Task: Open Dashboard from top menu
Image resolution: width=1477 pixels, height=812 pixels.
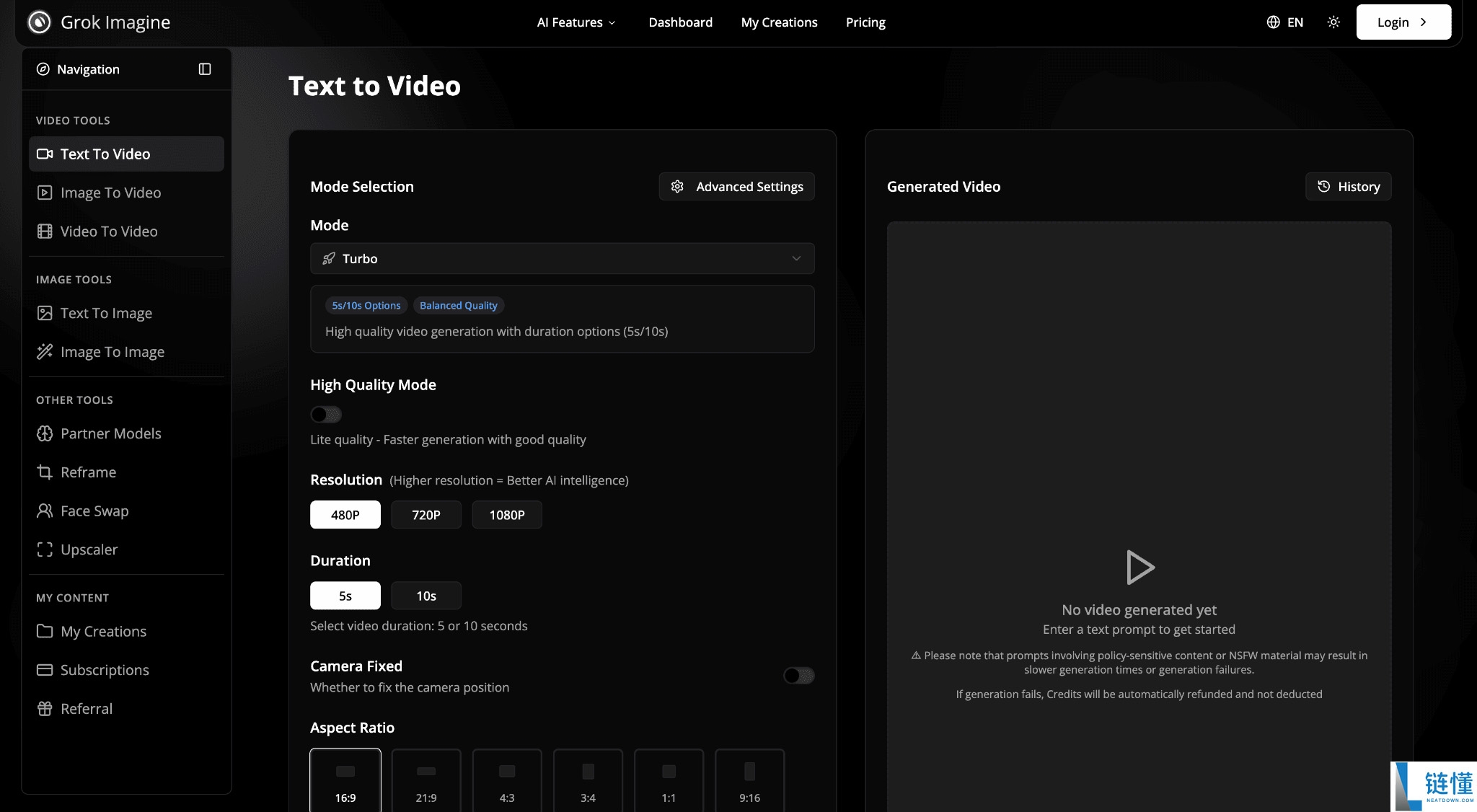Action: click(680, 22)
